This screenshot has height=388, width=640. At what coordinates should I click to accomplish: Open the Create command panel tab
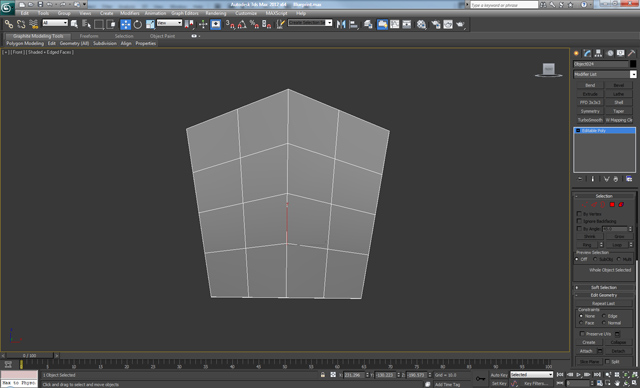pos(576,53)
